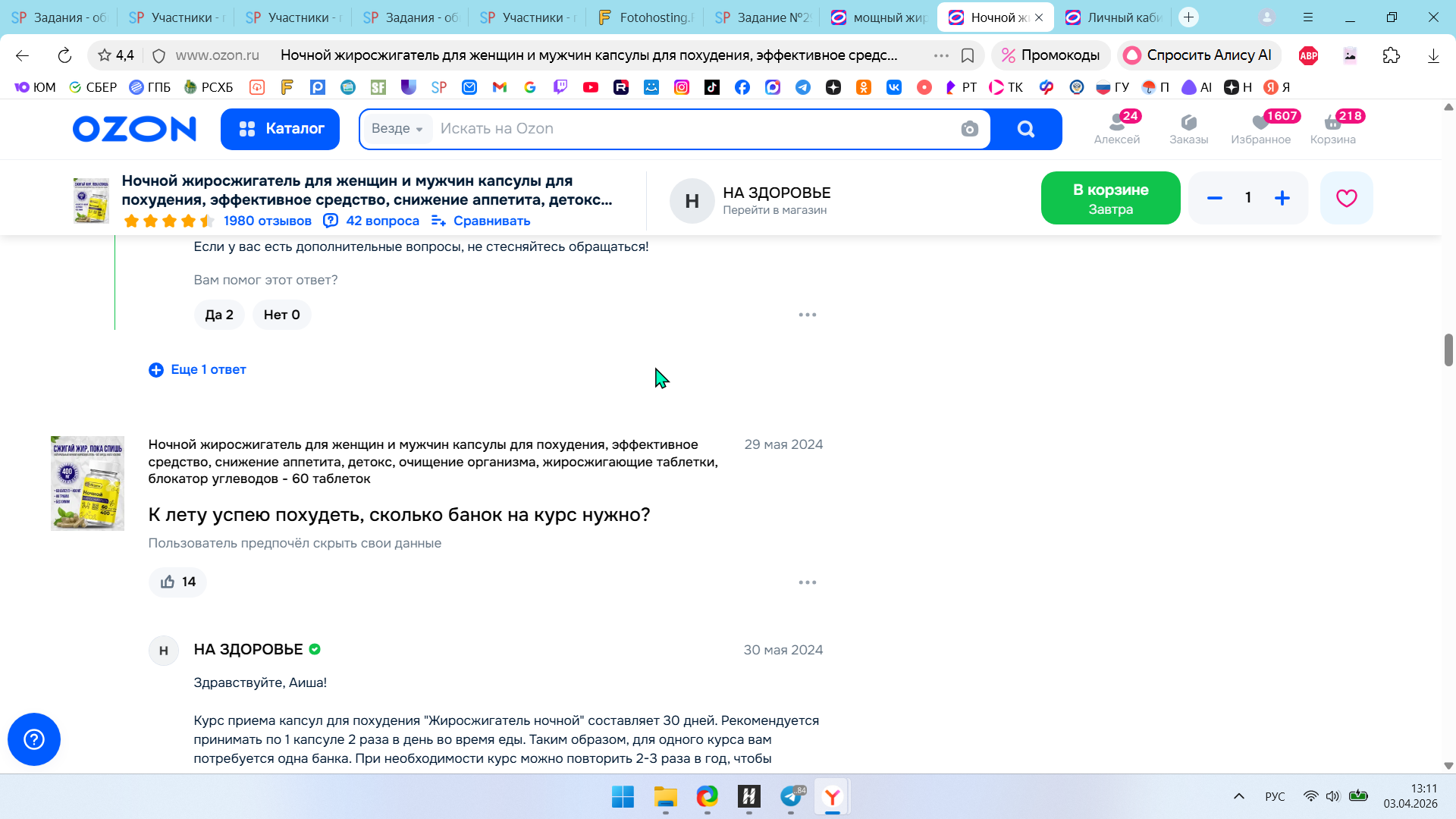Image resolution: width=1456 pixels, height=819 pixels.
Task: Open the Везде search scope dropdown
Action: pos(397,129)
